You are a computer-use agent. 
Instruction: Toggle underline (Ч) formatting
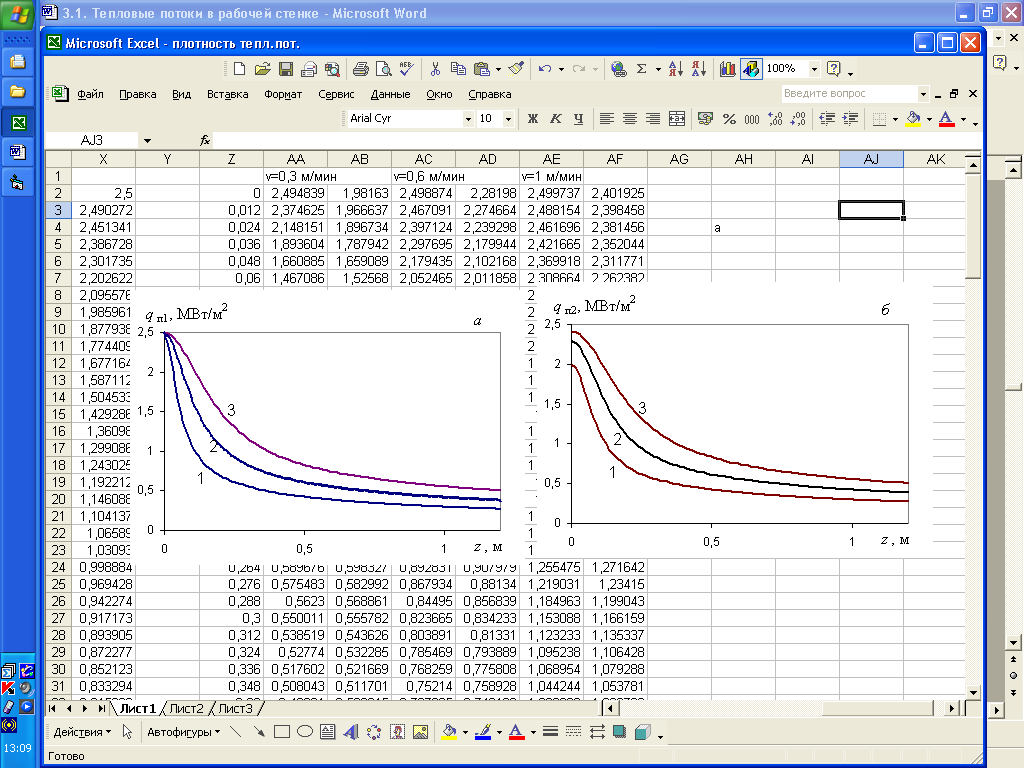coord(579,118)
